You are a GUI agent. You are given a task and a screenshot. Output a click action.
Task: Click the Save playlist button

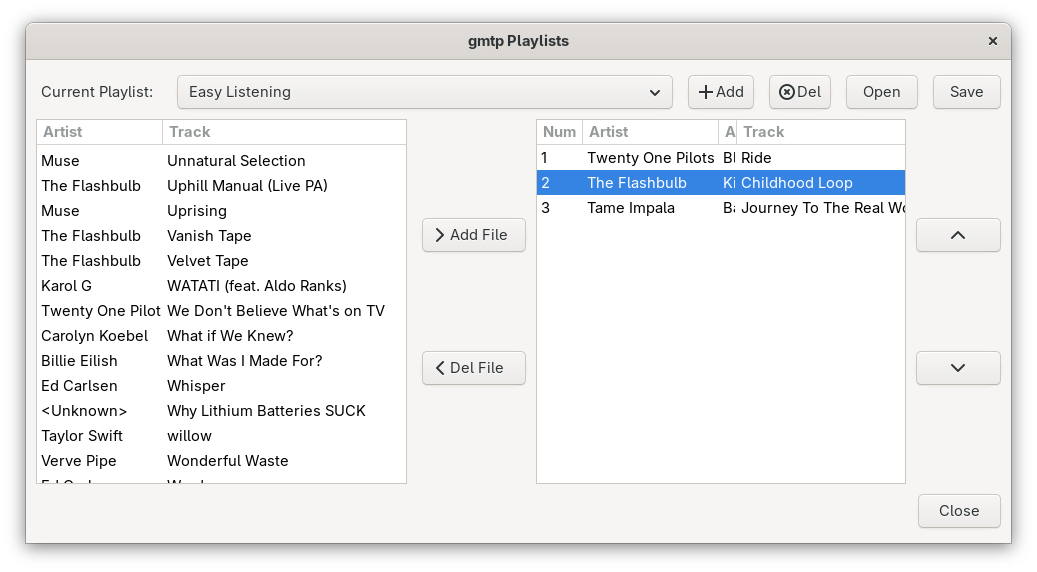[966, 92]
